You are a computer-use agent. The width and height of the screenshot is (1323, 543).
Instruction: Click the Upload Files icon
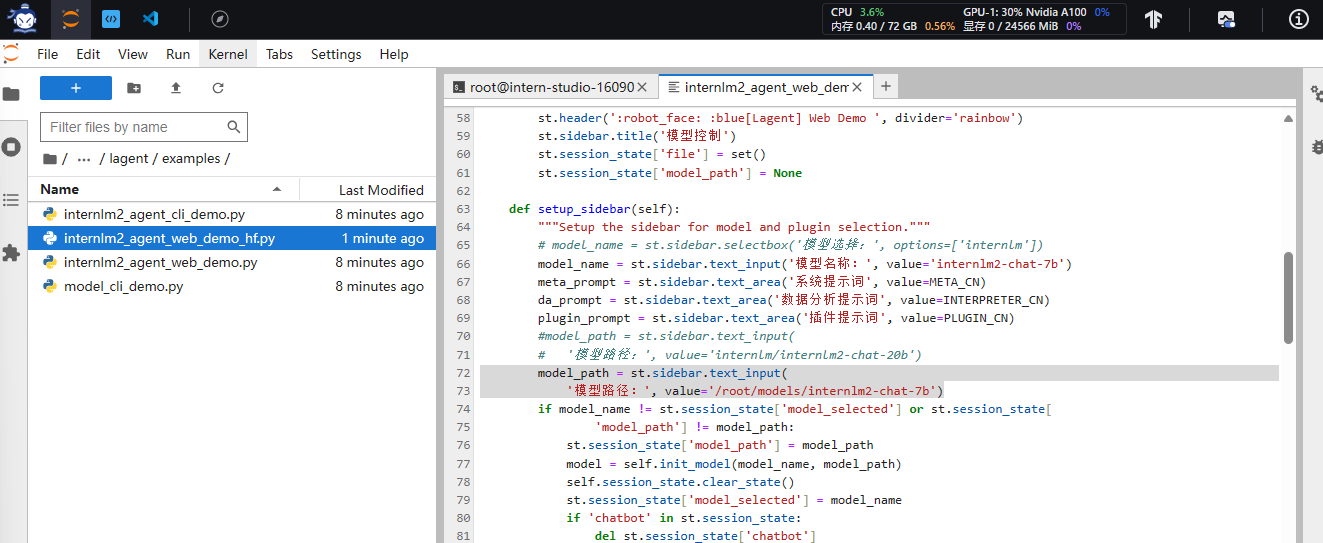pos(176,88)
